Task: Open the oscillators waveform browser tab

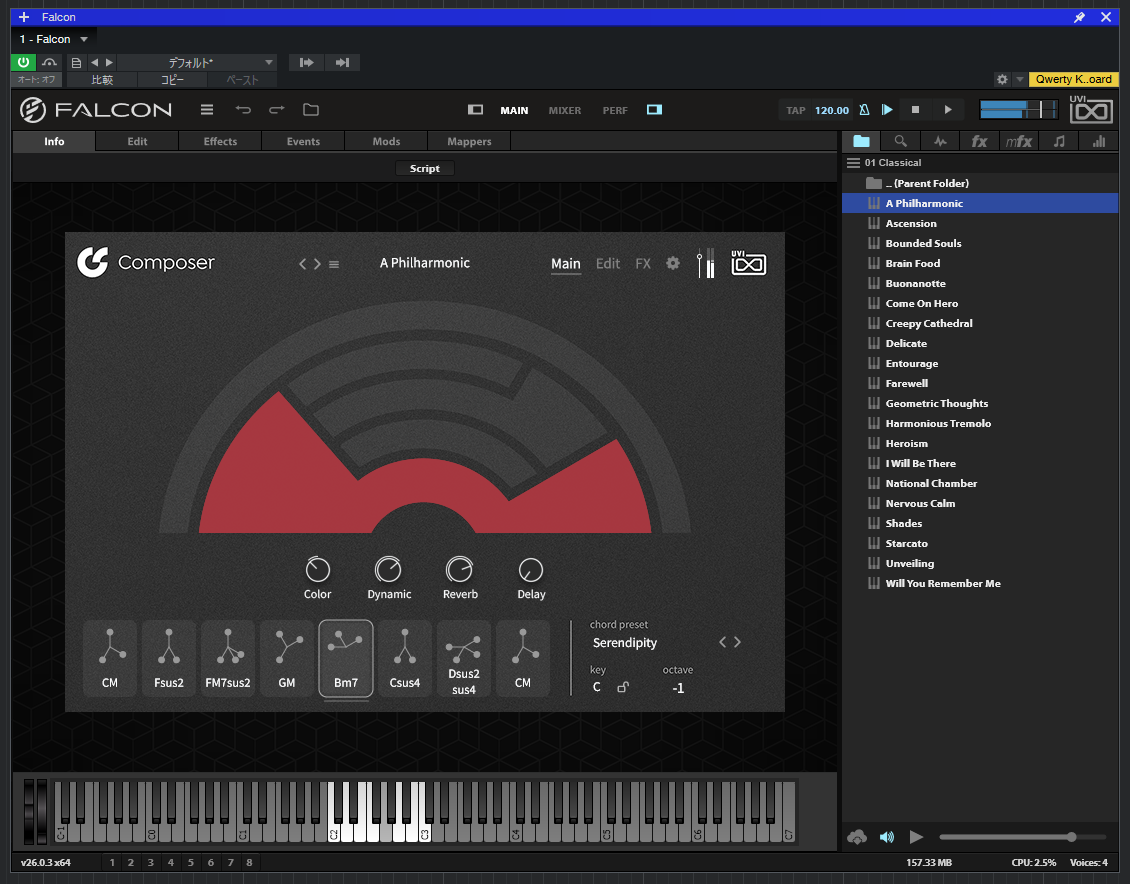Action: (940, 141)
